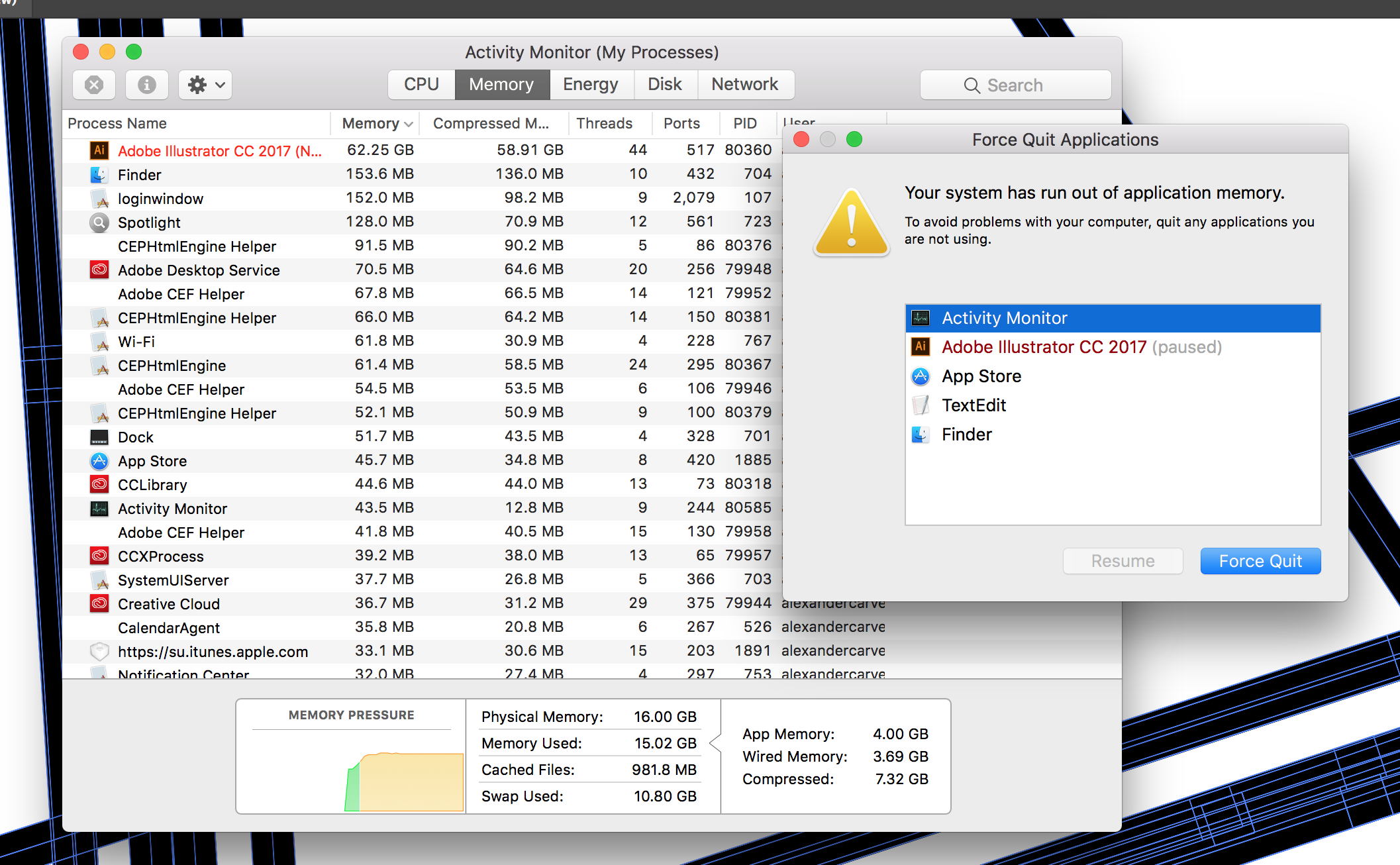Click the Activity Monitor icon in process list
The height and width of the screenshot is (865, 1400).
(99, 508)
